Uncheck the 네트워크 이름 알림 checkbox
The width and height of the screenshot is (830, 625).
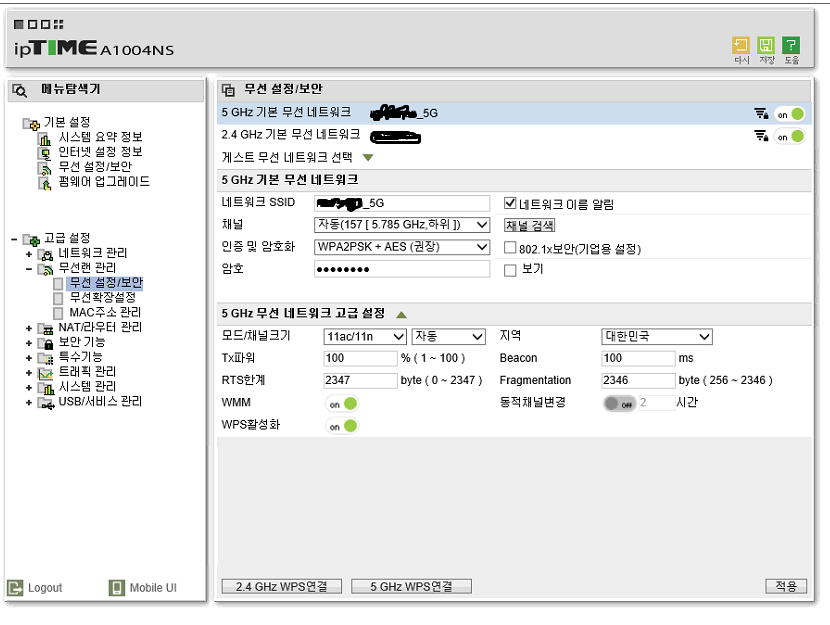[510, 203]
